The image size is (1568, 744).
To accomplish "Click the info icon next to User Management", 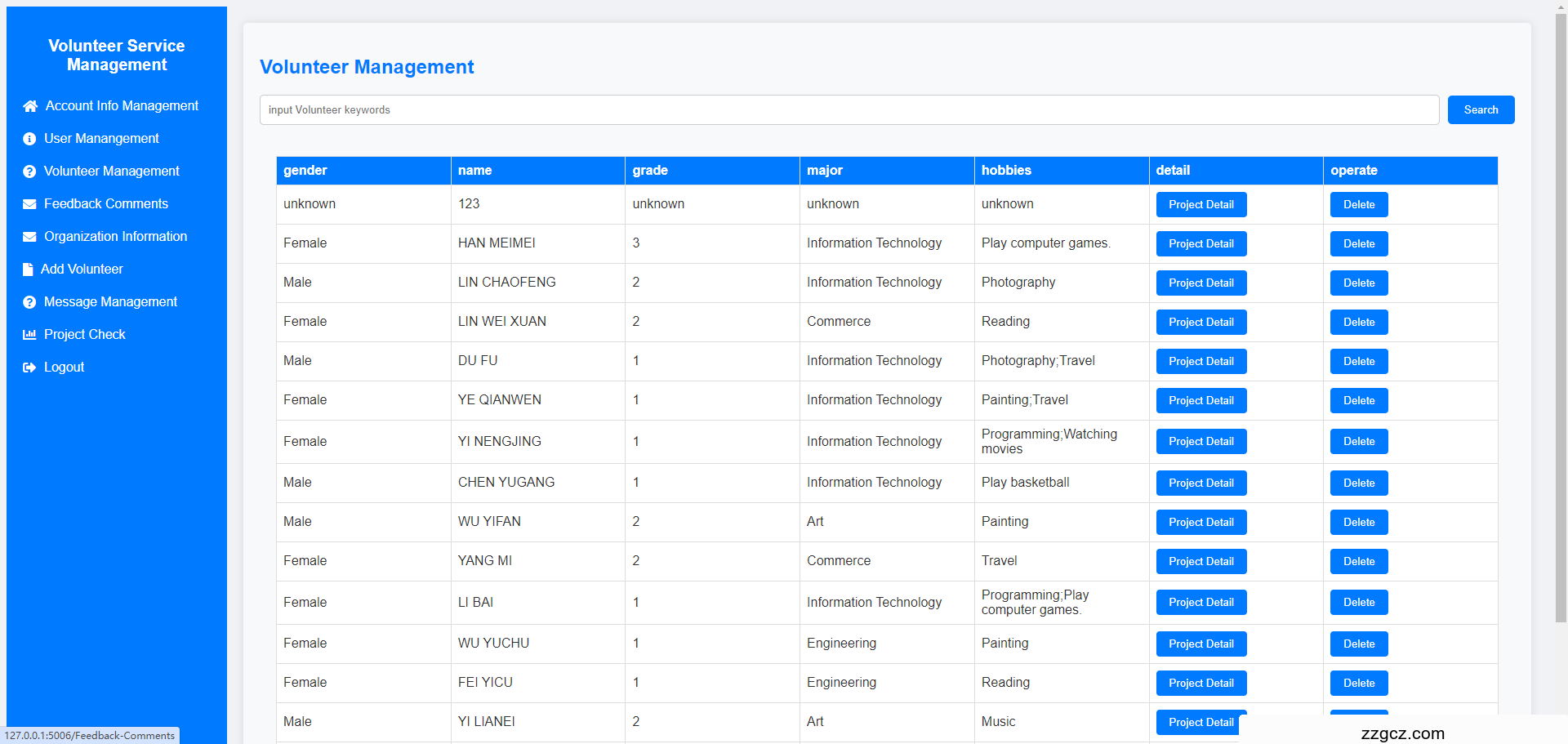I will (29, 139).
